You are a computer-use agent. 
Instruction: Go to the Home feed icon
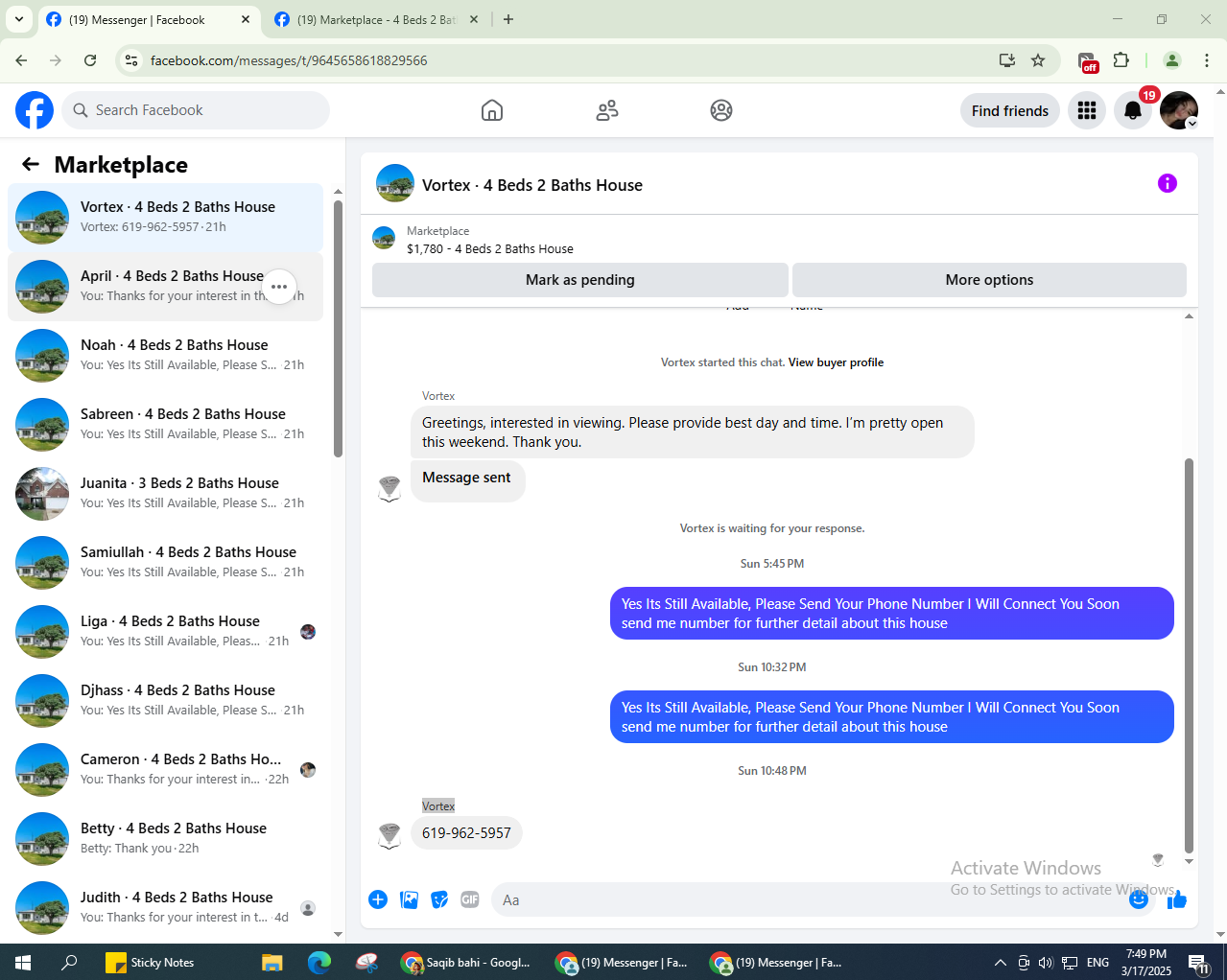click(492, 110)
